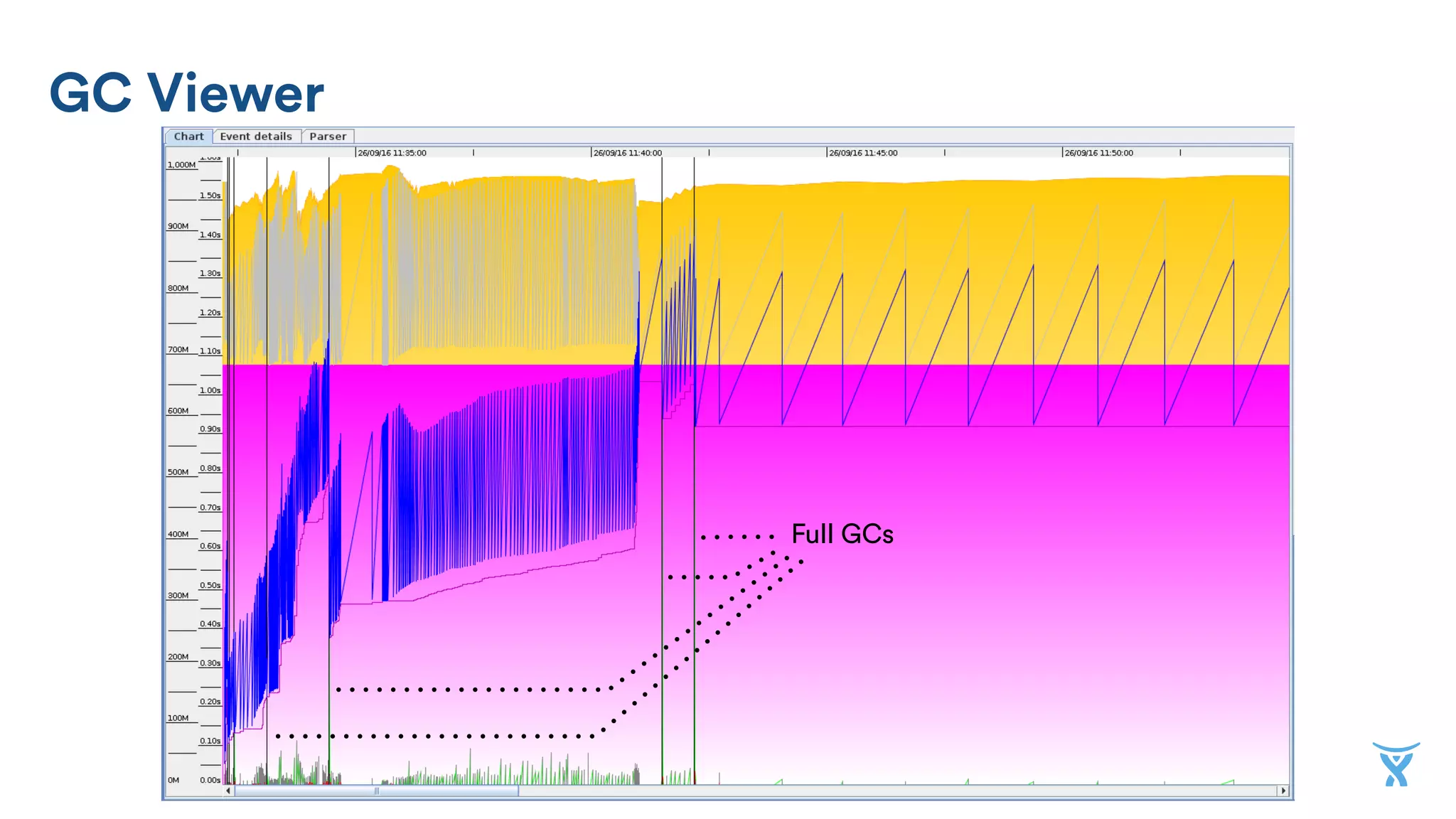Click the 26/09/16 11:50:00 time marker
This screenshot has height=819, width=1456.
[1098, 153]
